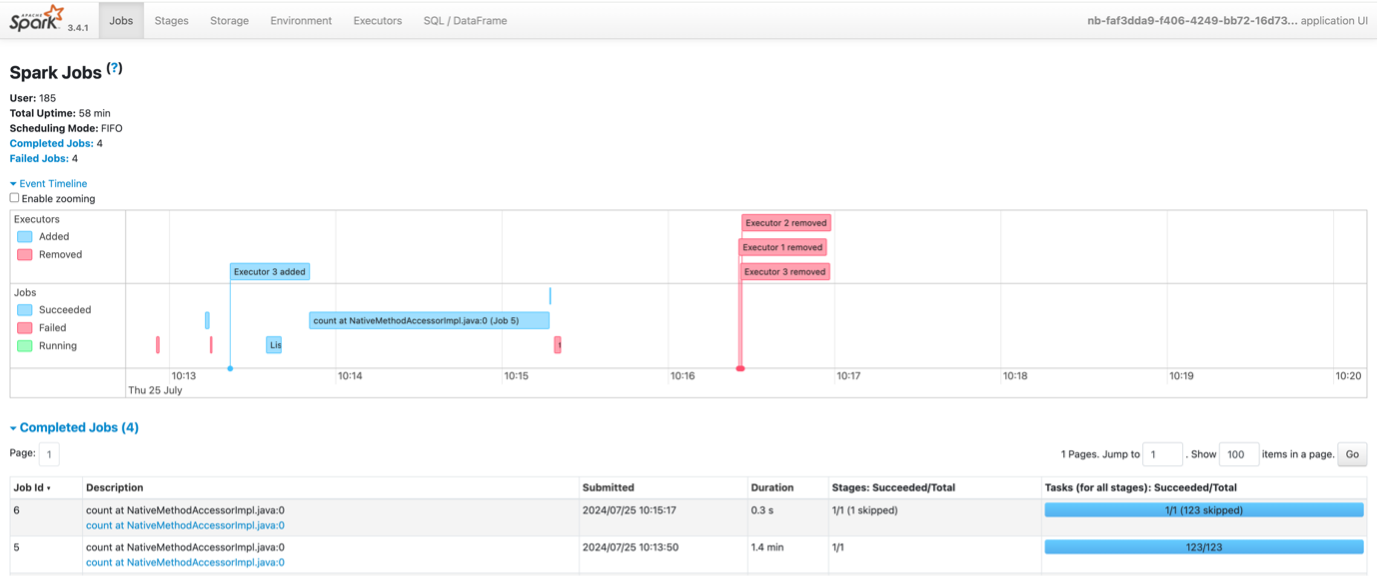Click the 10:14 timeline axis label
This screenshot has width=1381, height=580.
coord(350,376)
